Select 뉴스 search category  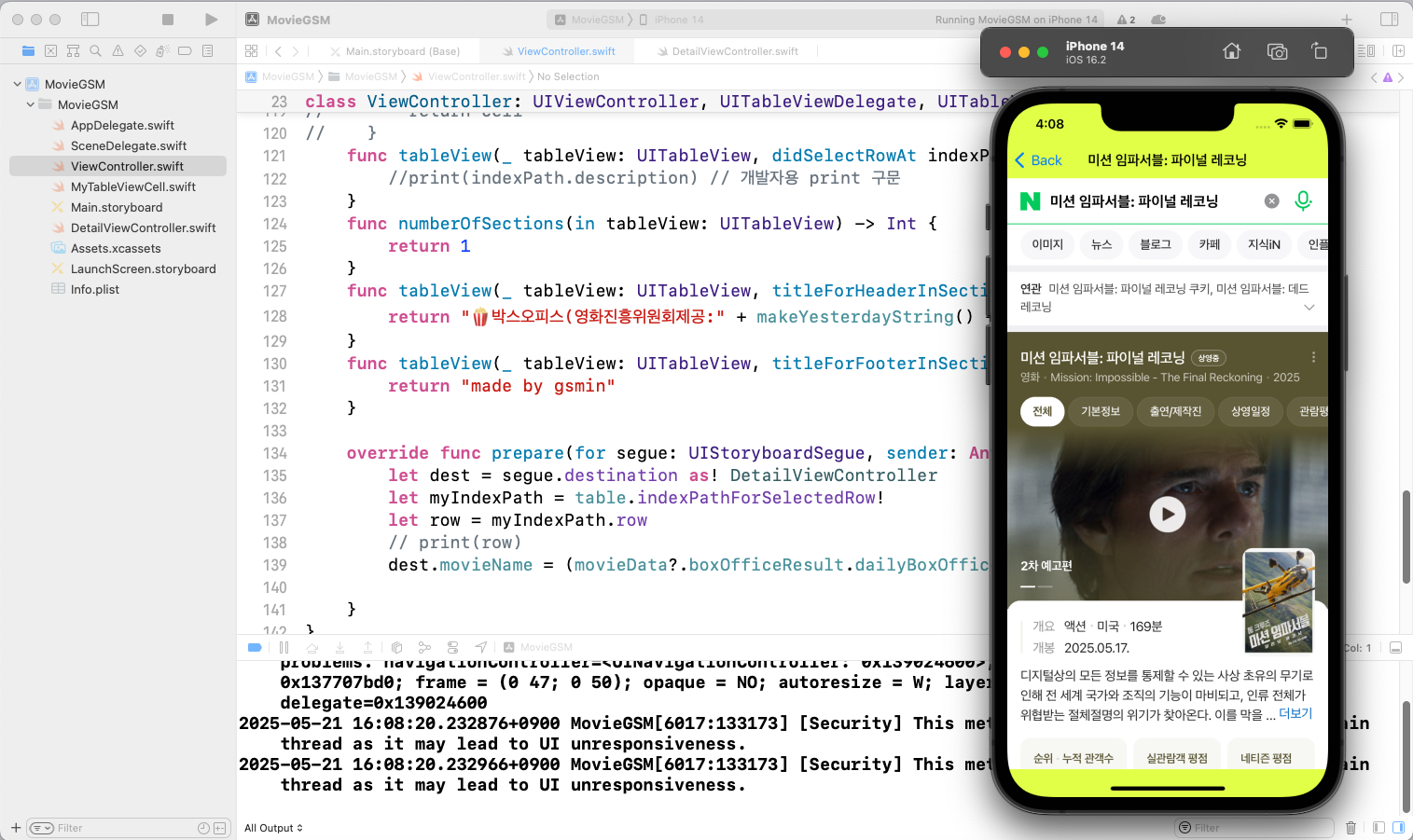click(x=1101, y=244)
